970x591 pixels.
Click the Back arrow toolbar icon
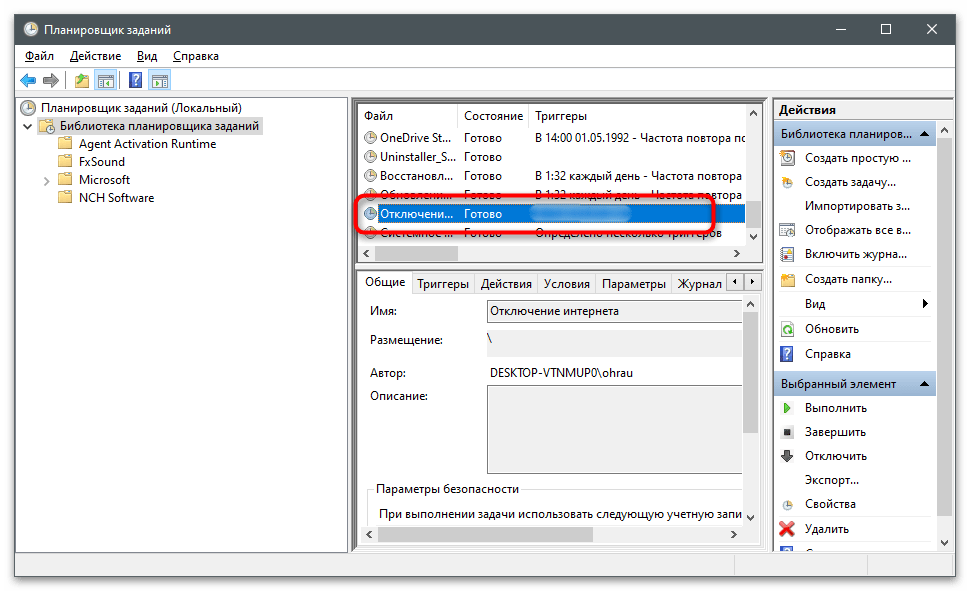coord(28,80)
